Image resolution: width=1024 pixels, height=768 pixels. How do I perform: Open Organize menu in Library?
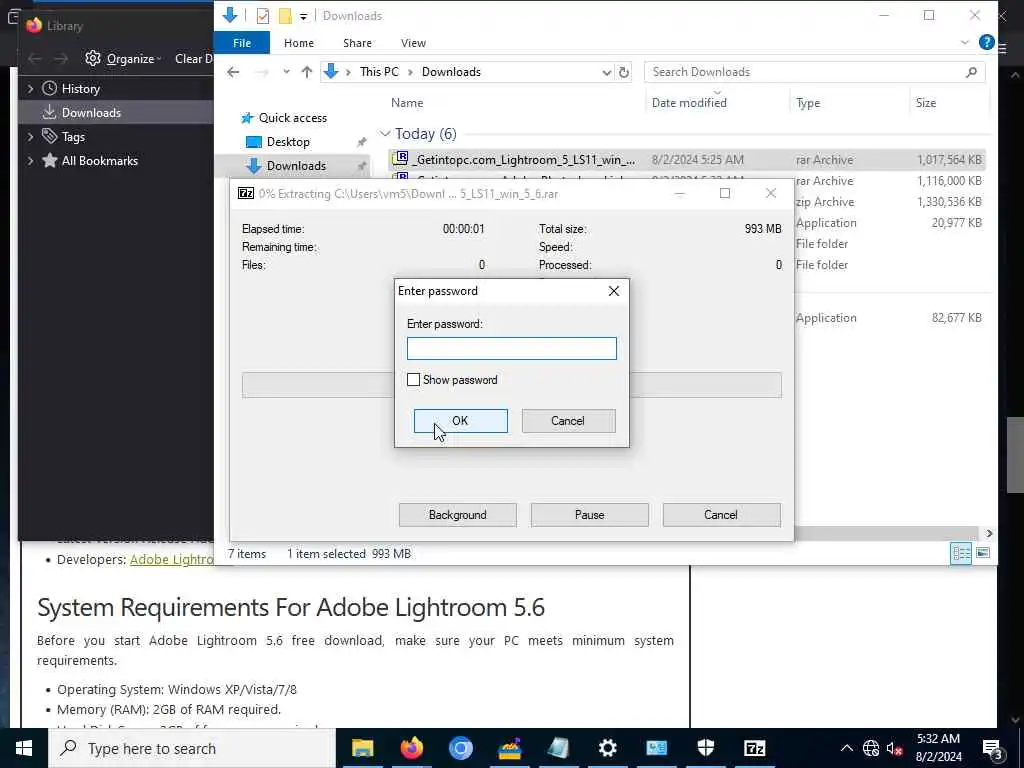coord(123,59)
